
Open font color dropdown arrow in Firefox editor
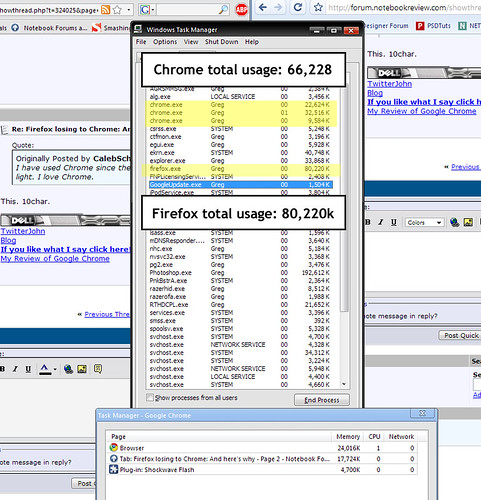[55, 369]
